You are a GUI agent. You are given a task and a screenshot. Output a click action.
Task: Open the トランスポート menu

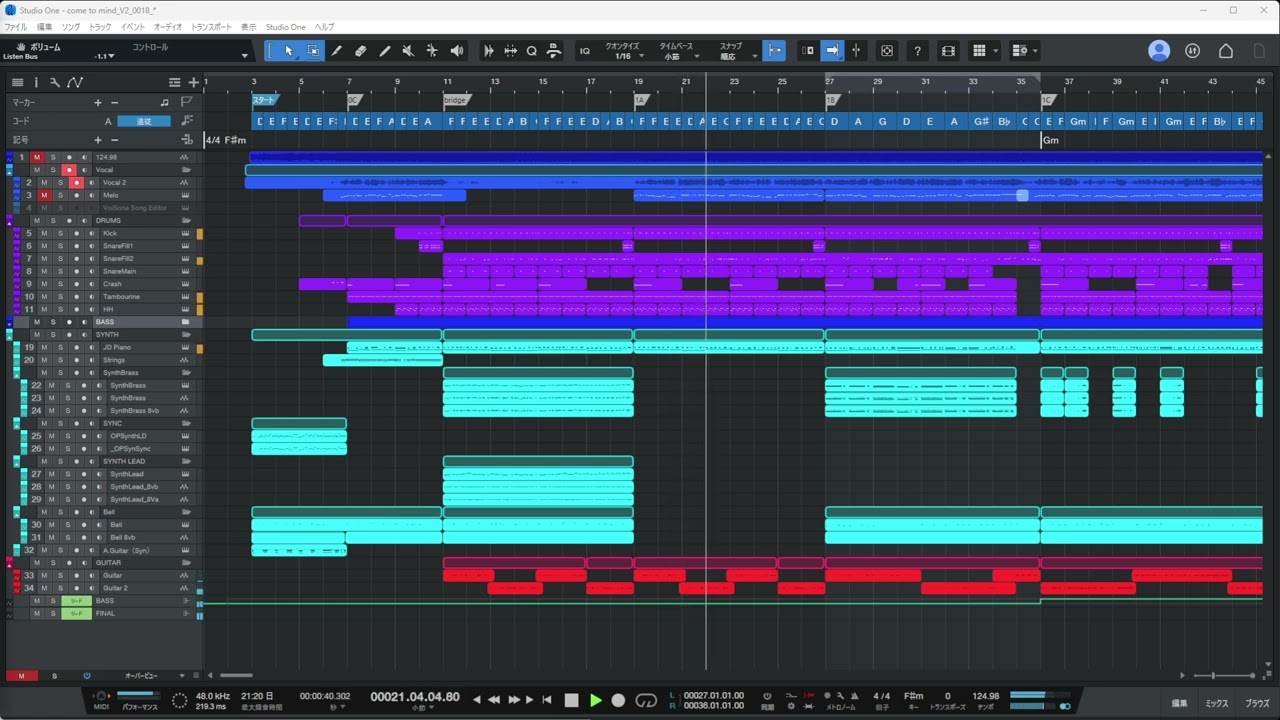pyautogui.click(x=211, y=27)
